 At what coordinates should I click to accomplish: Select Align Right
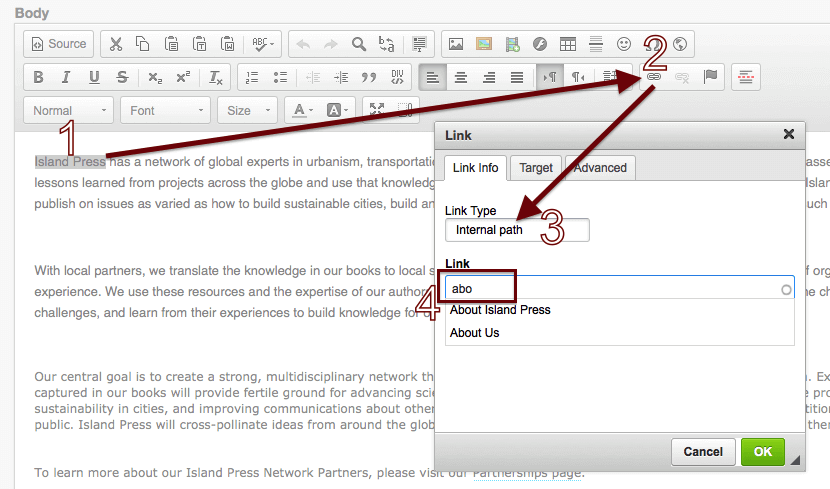coord(489,77)
